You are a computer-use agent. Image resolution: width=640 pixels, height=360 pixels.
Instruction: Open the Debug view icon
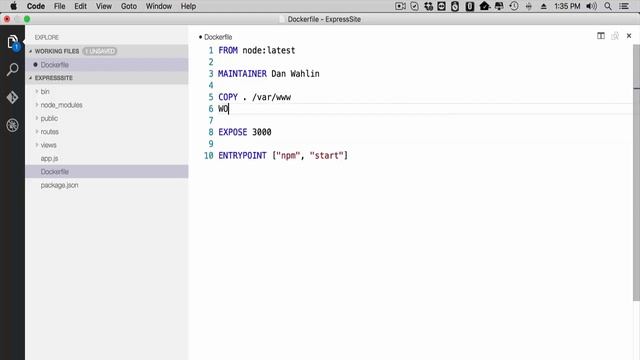[x=13, y=125]
